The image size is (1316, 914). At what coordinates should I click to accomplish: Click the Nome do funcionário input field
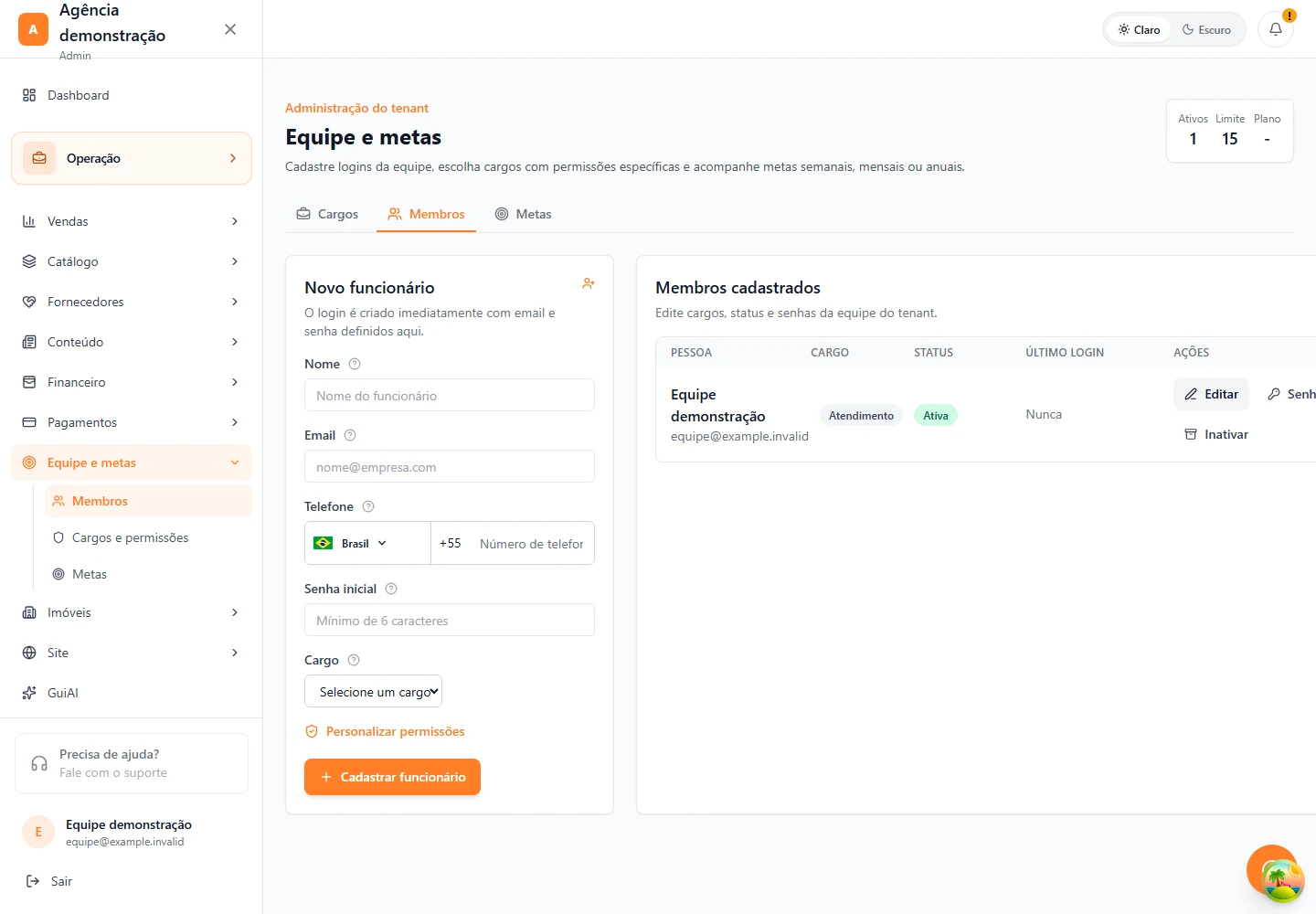click(x=450, y=396)
